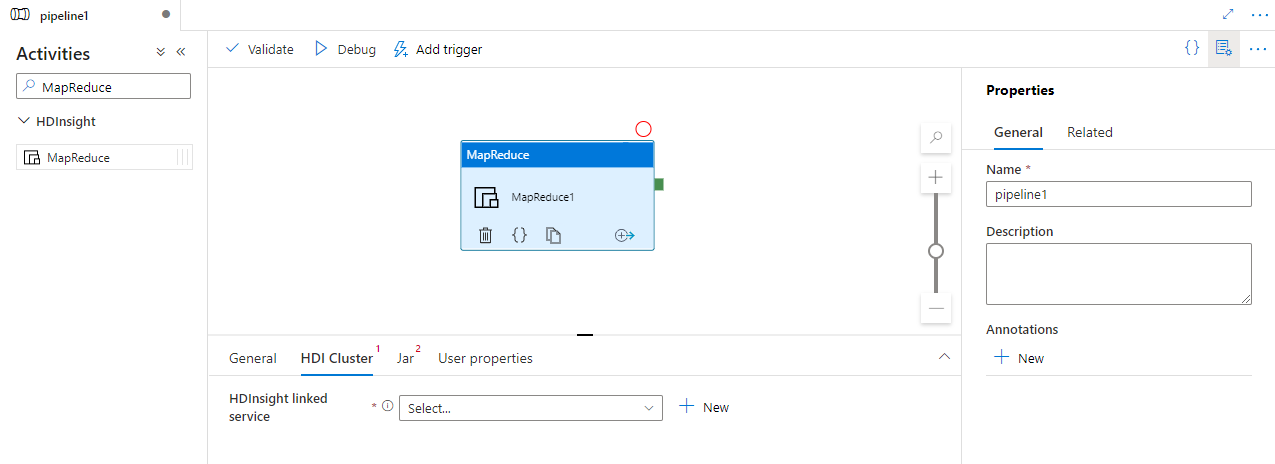
Task: Delete the MapReduce1 activity with trash icon
Action: click(x=485, y=235)
